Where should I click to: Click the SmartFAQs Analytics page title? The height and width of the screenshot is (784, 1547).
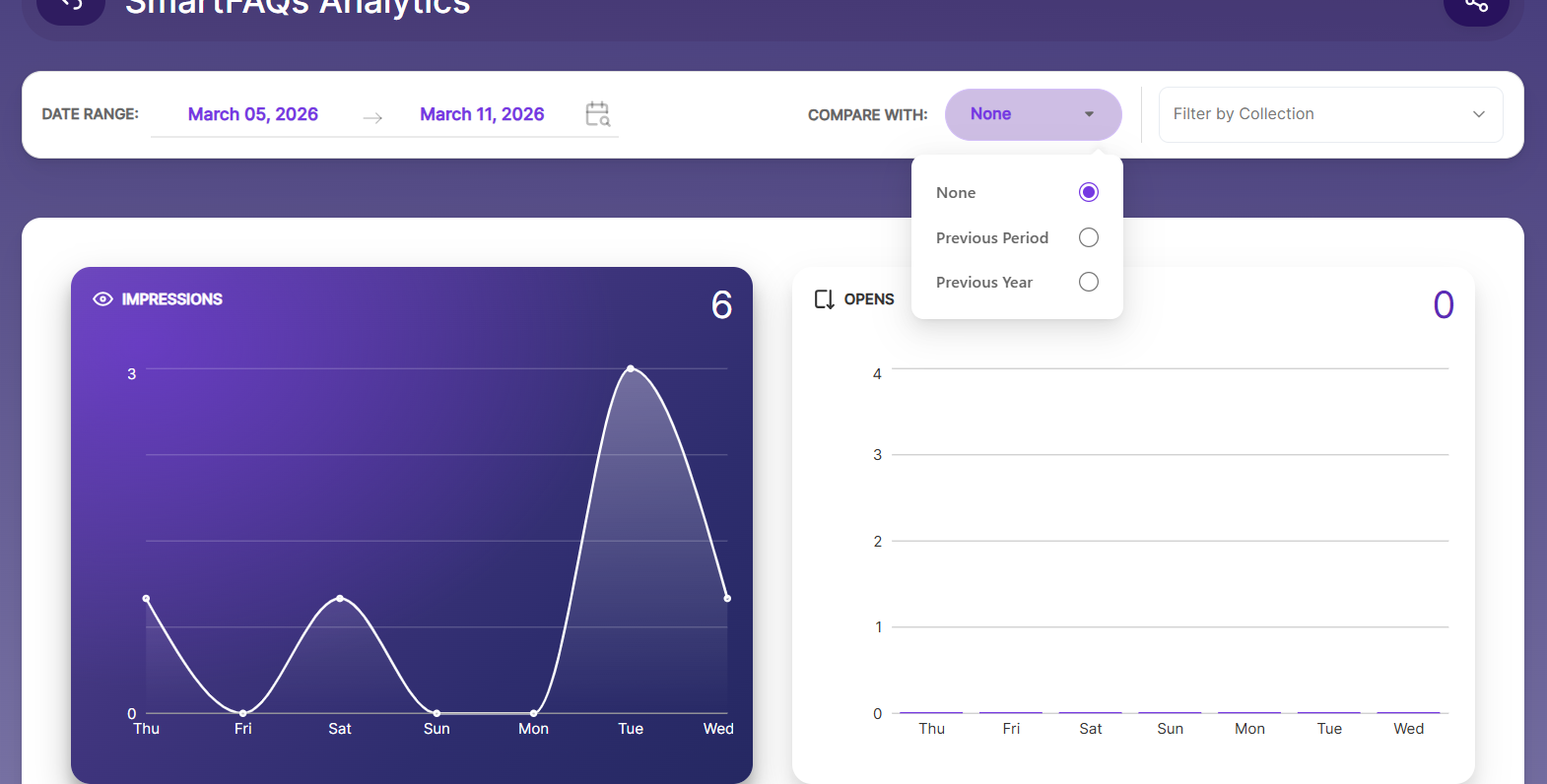tap(298, 8)
